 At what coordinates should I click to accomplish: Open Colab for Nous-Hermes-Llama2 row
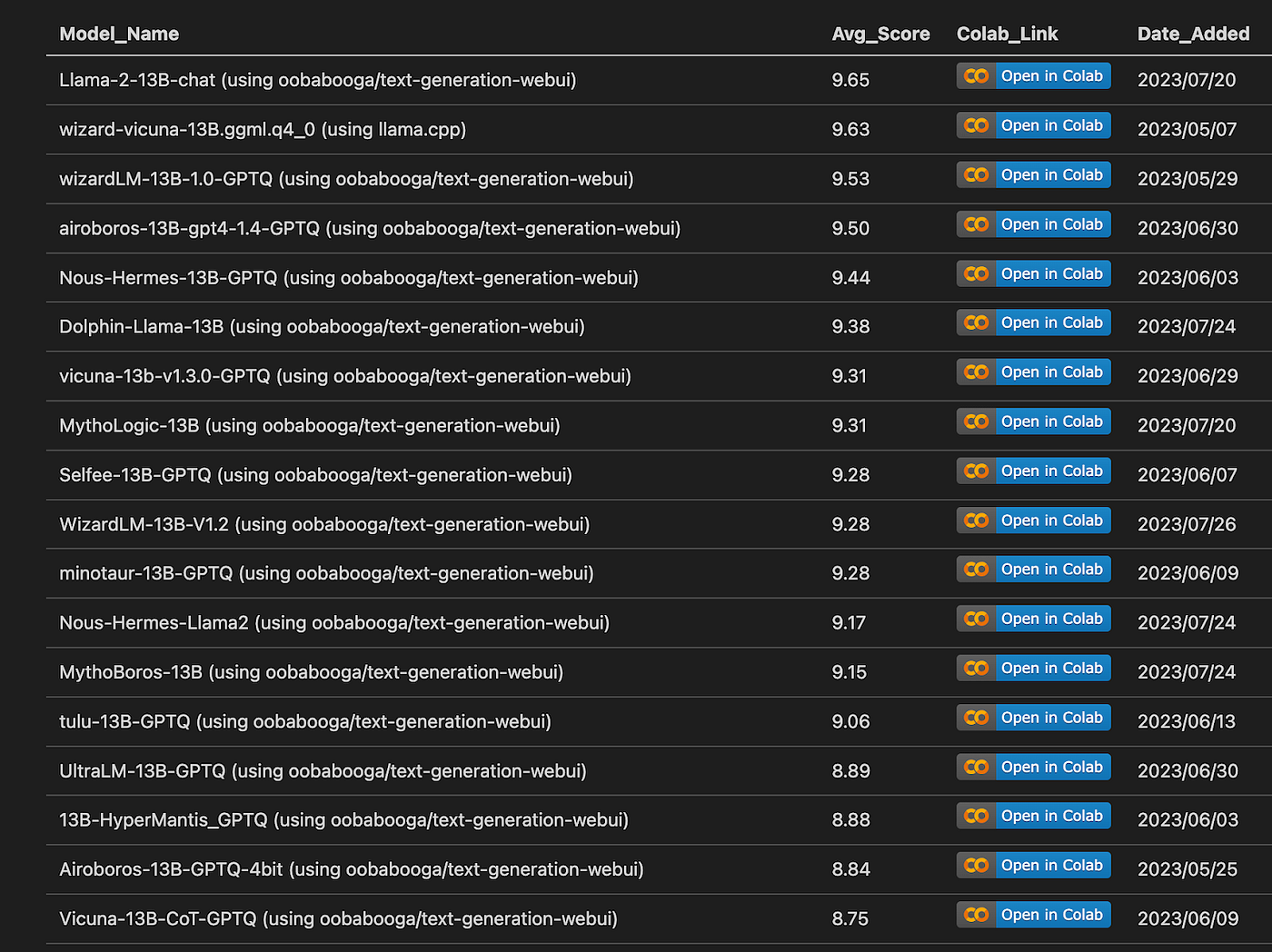1034,619
